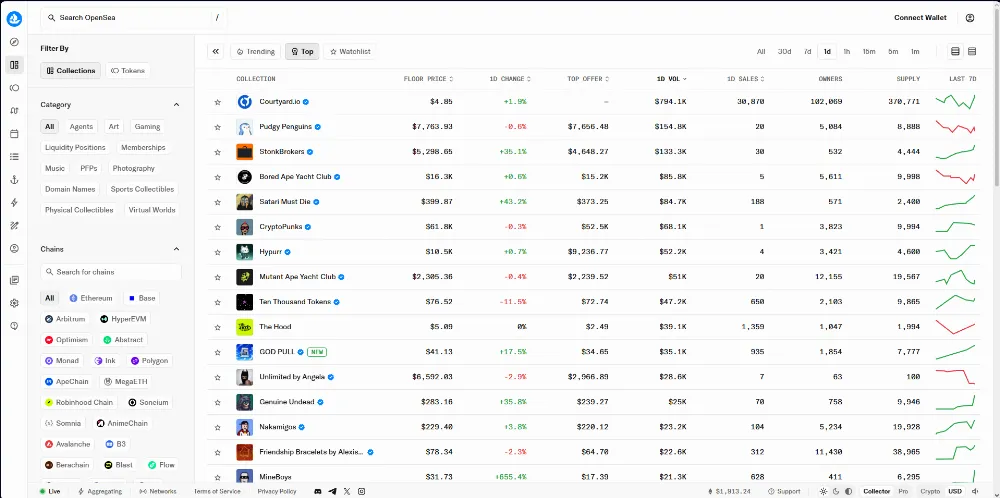The width and height of the screenshot is (1000, 498).
Task: Sort by Top Offer column
Action: (x=589, y=79)
